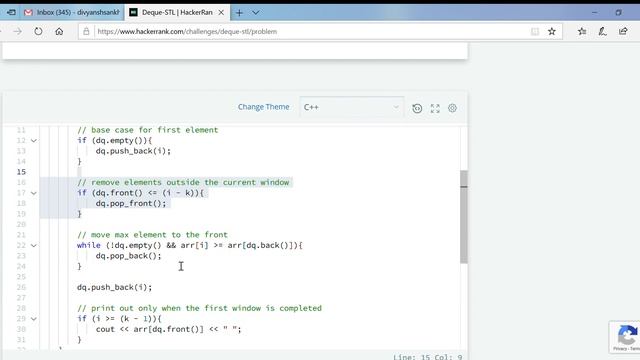Screen dimensions: 640x360
Task: Open a new browser tab
Action: [x=239, y=13]
